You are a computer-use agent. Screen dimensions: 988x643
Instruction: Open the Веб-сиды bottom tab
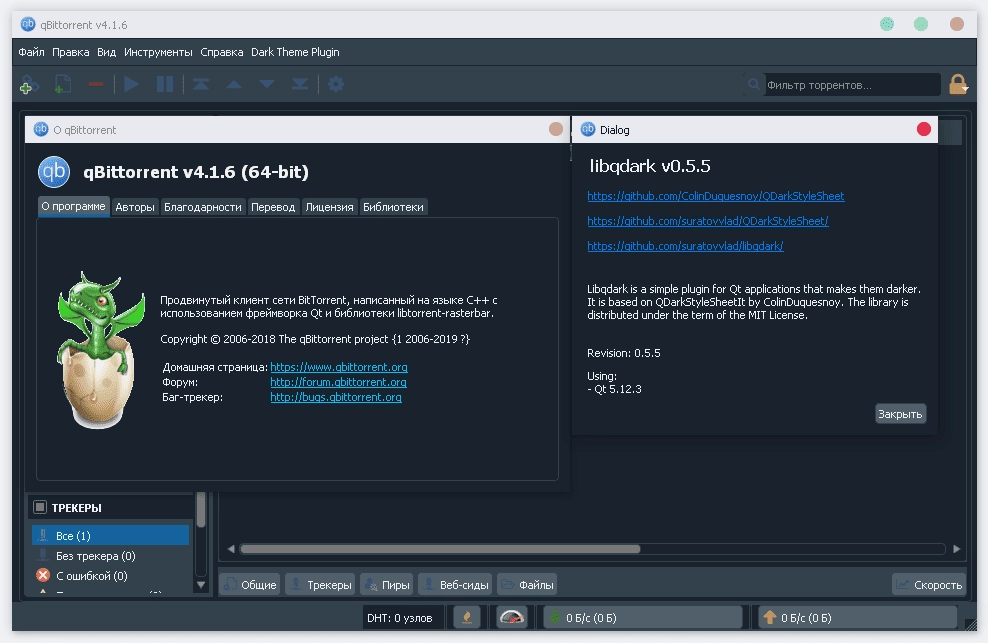click(x=455, y=584)
